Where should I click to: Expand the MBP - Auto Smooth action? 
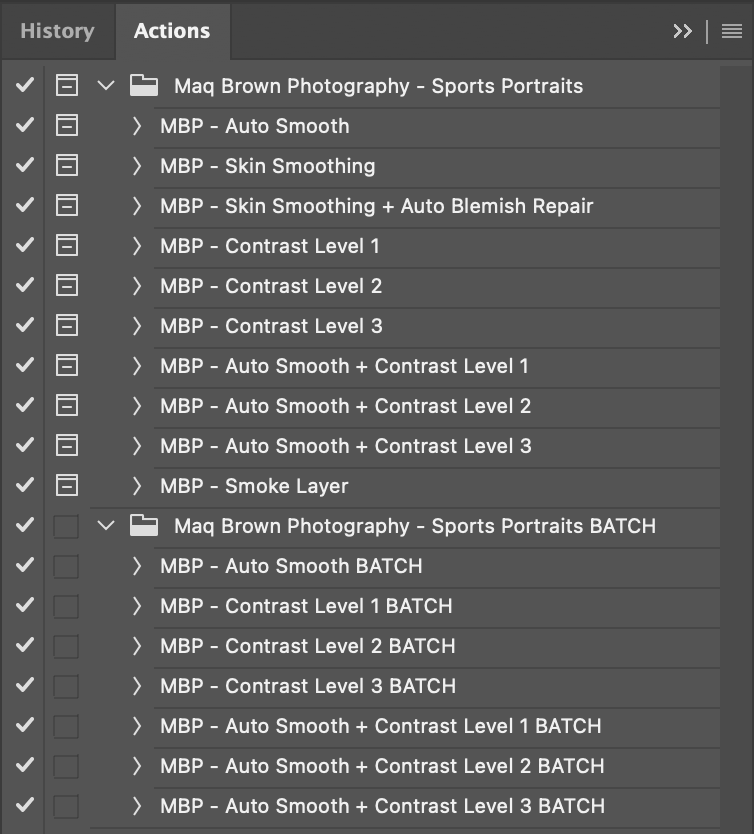click(137, 126)
